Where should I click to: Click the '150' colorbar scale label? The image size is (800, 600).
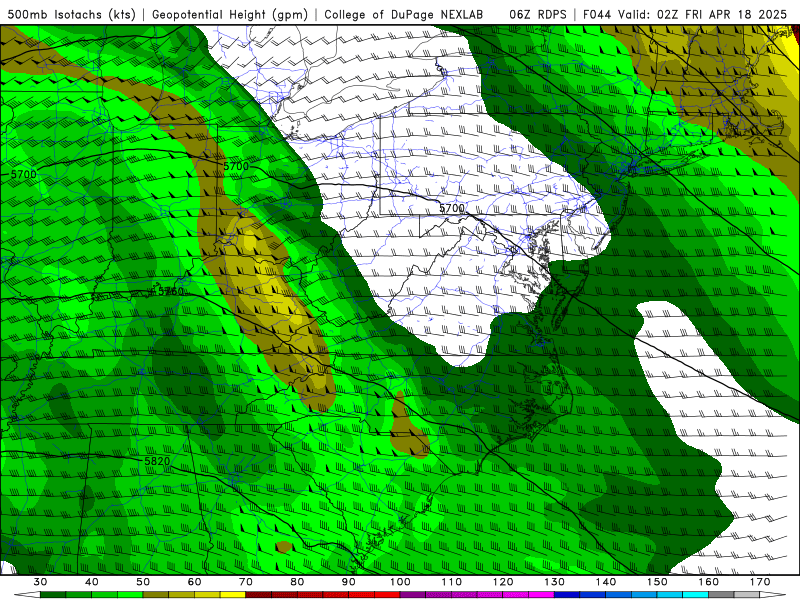tap(657, 582)
